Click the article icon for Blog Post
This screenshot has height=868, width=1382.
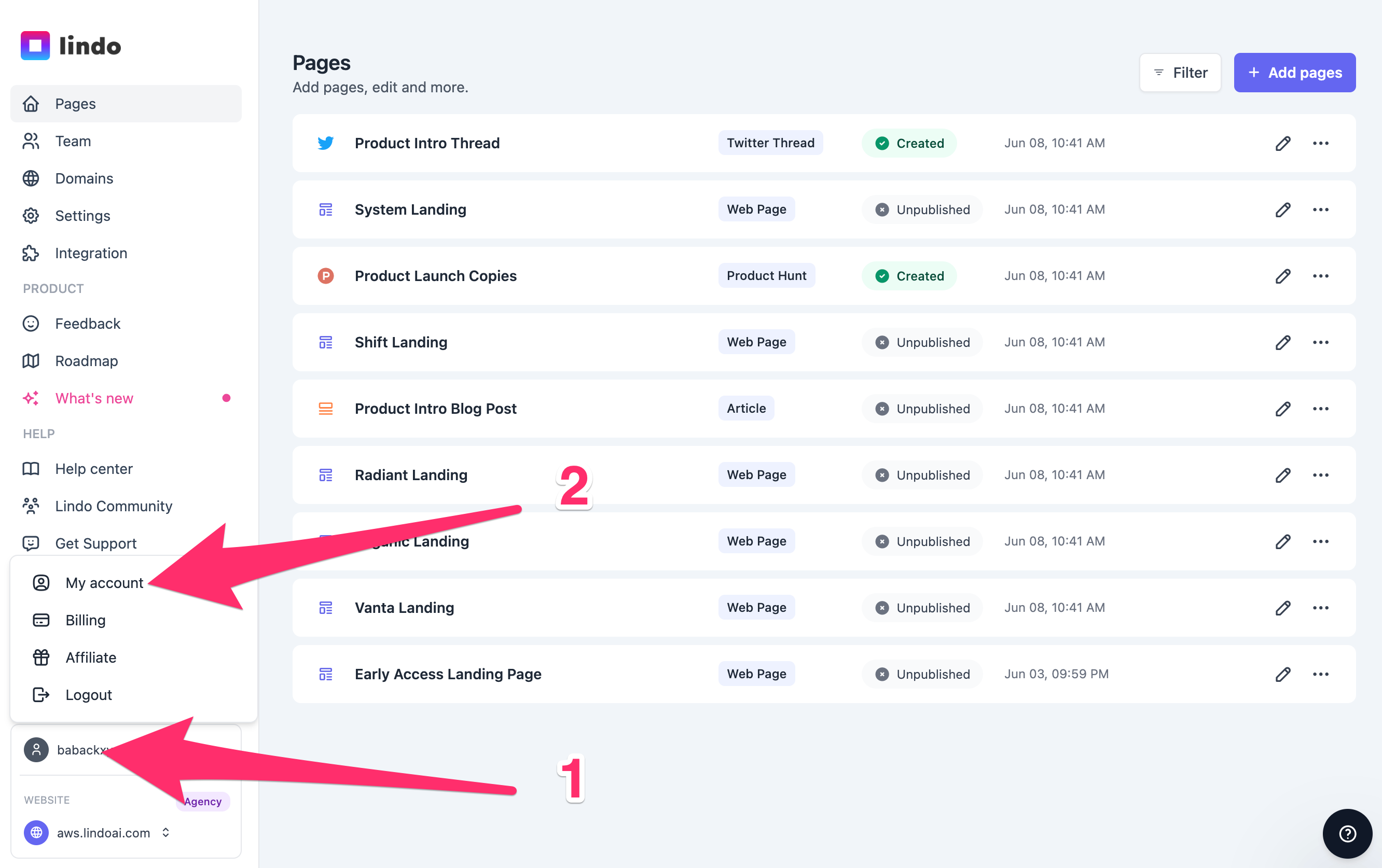[325, 409]
